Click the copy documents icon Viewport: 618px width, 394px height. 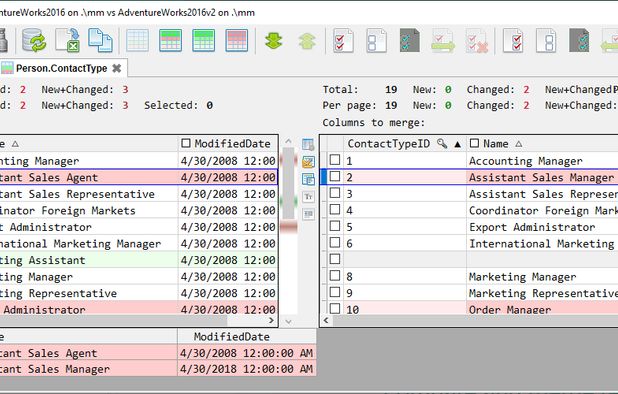(x=101, y=40)
